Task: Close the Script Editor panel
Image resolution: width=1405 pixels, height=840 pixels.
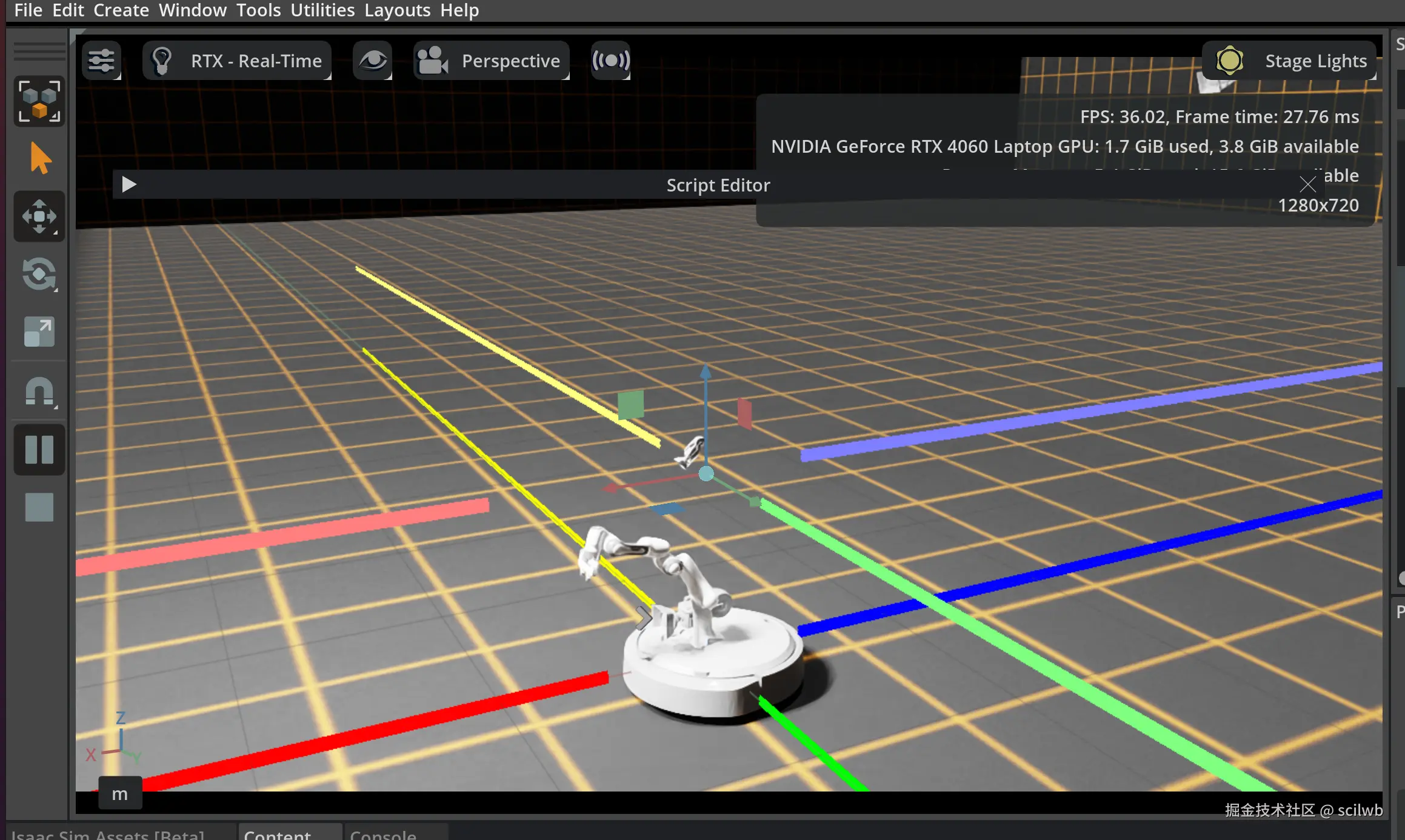Action: point(1307,184)
